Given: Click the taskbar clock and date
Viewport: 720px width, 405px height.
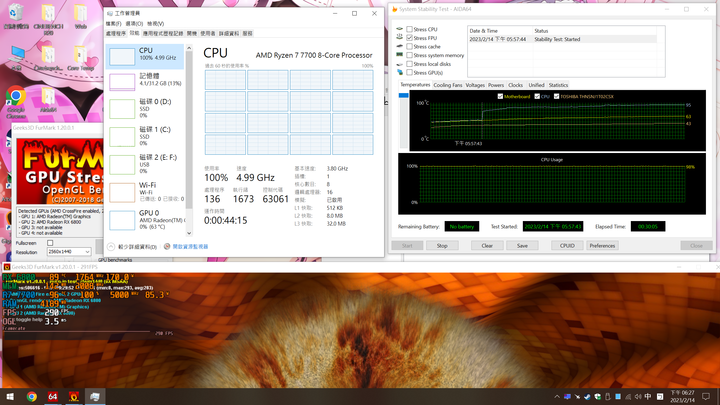Looking at the screenshot, I should coord(682,397).
